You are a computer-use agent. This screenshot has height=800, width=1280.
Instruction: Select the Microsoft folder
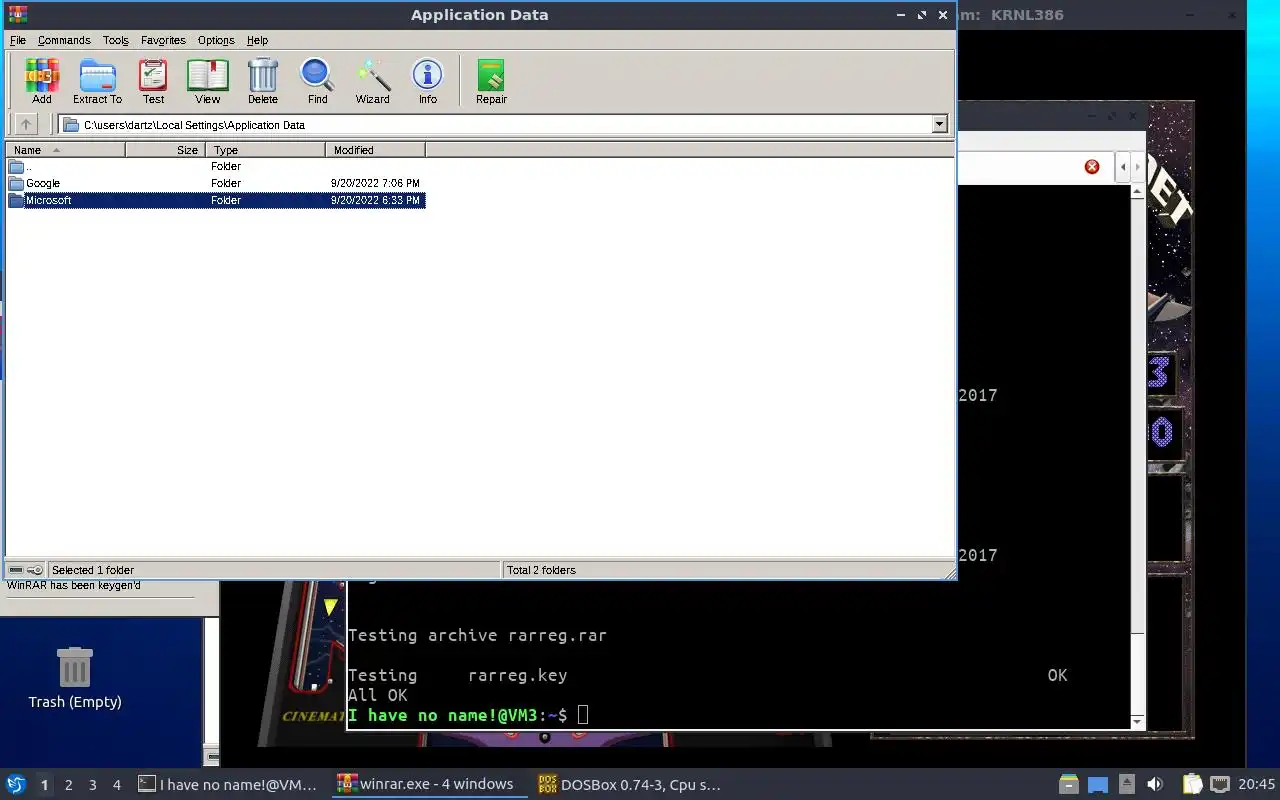click(216, 200)
